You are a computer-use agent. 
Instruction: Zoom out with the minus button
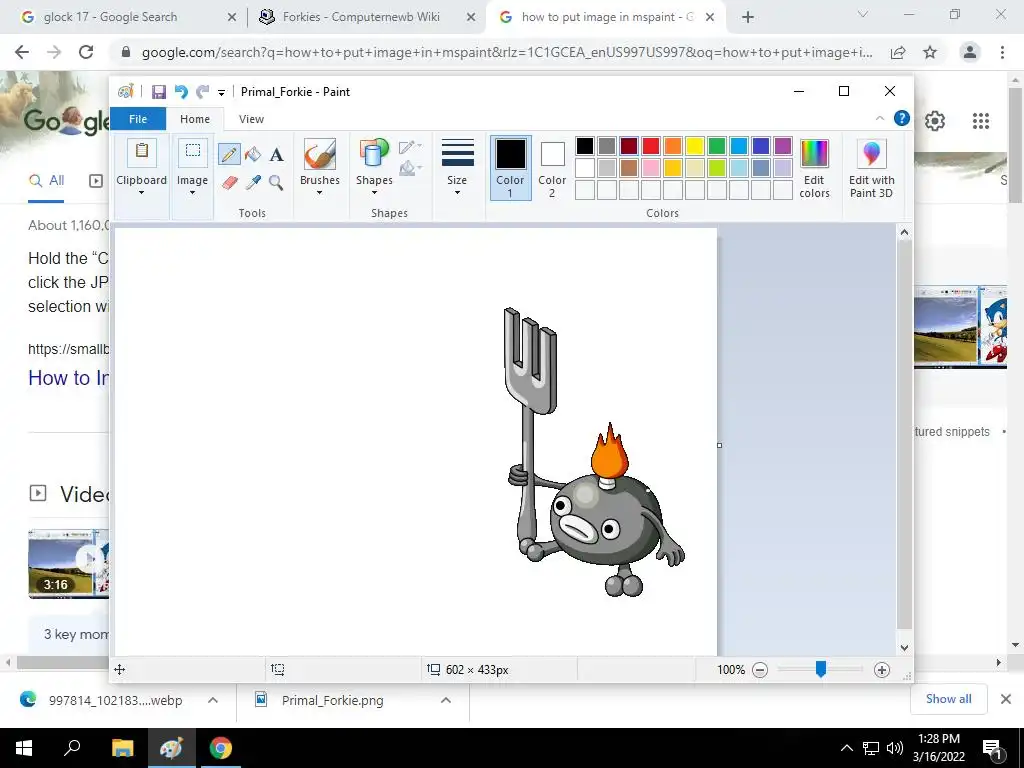click(760, 669)
